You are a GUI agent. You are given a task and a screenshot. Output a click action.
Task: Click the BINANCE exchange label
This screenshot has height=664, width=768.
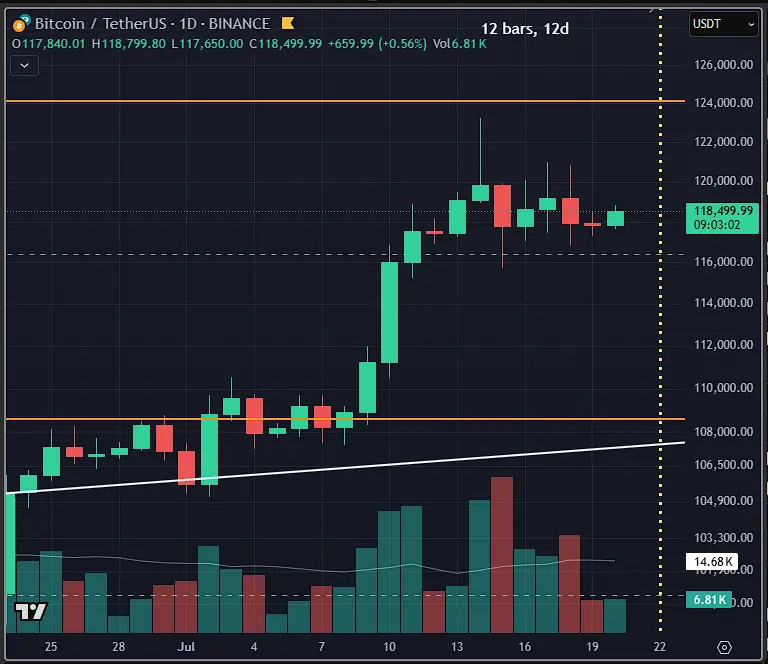coord(240,24)
